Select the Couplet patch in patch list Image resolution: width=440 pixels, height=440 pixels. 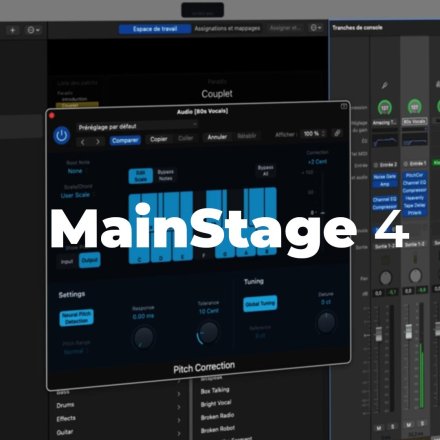coord(77,105)
